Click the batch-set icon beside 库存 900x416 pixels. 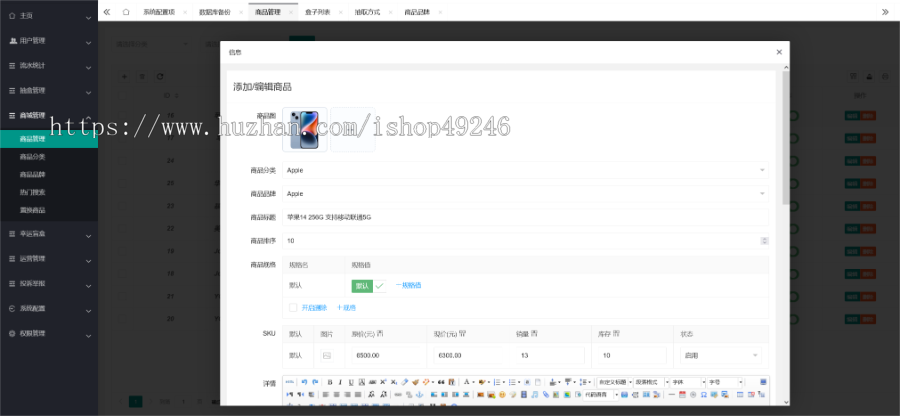point(617,333)
